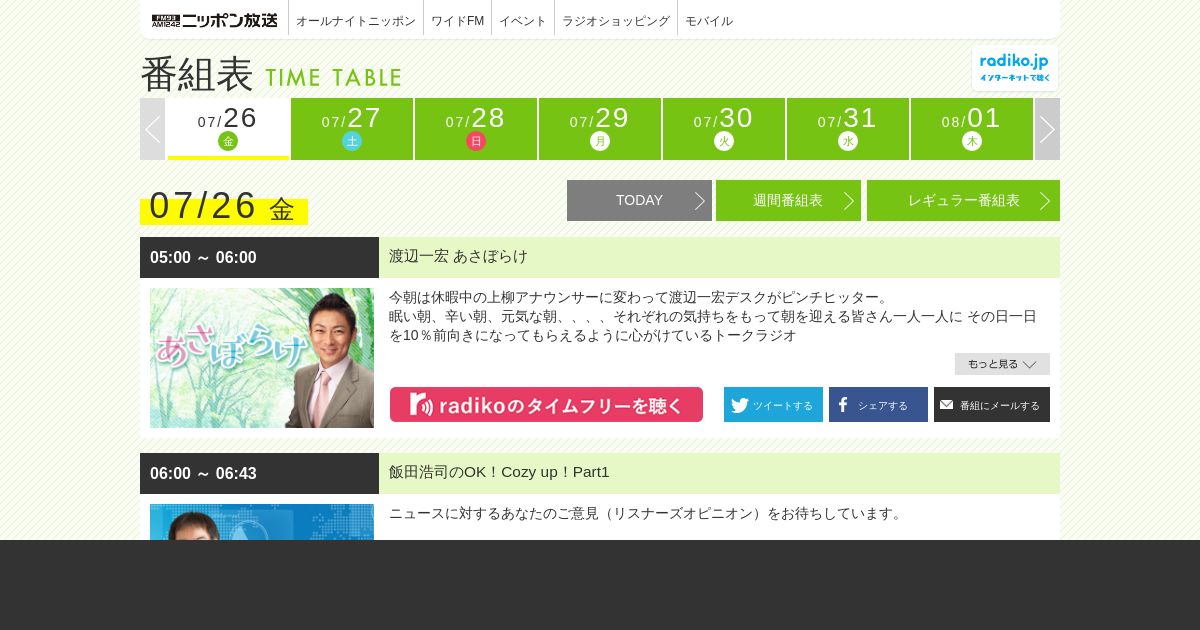
Task: Open あさぼらけ program thumbnail
Action: click(x=262, y=358)
